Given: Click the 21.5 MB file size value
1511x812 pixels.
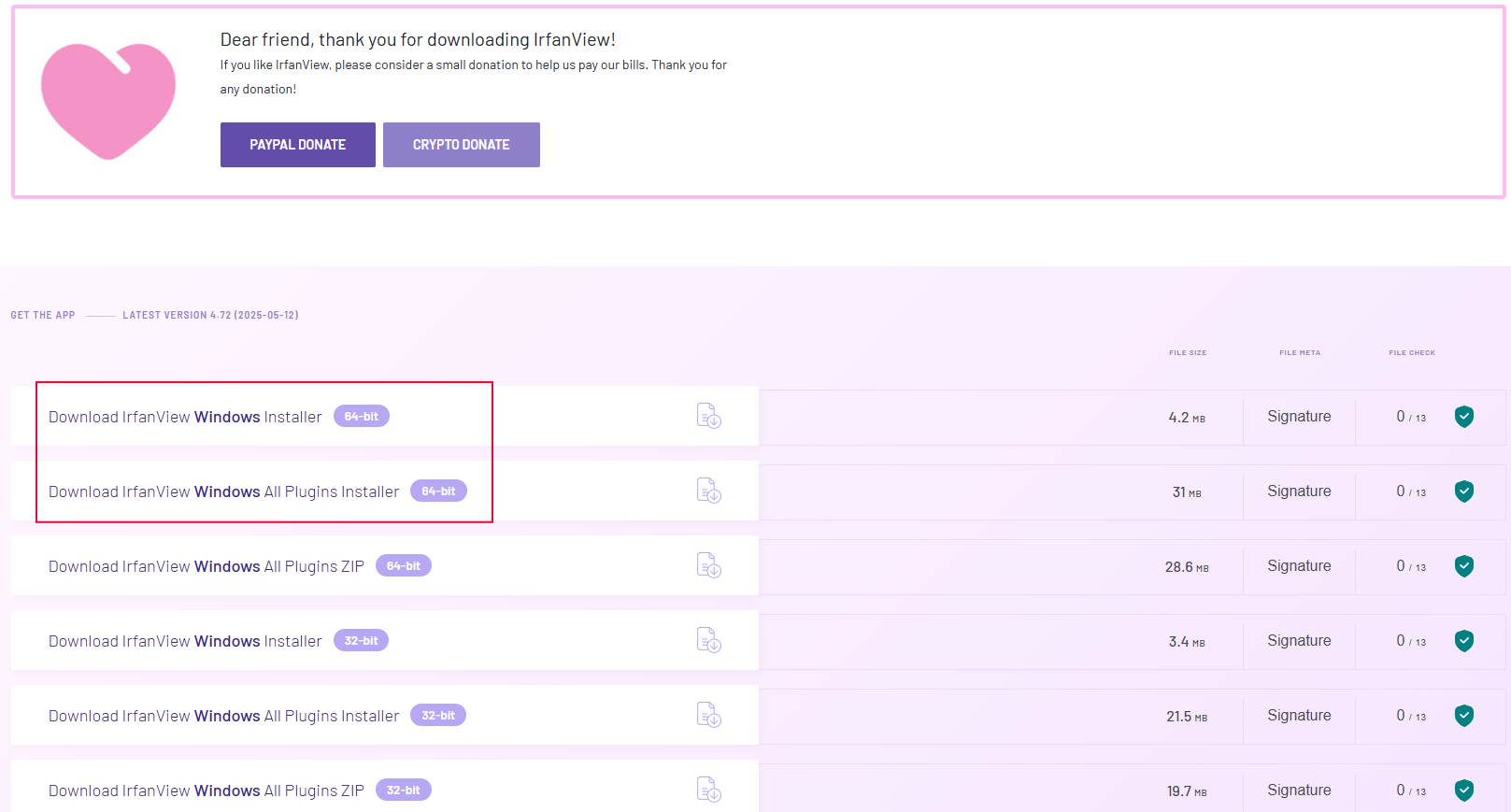Looking at the screenshot, I should point(1187,717).
